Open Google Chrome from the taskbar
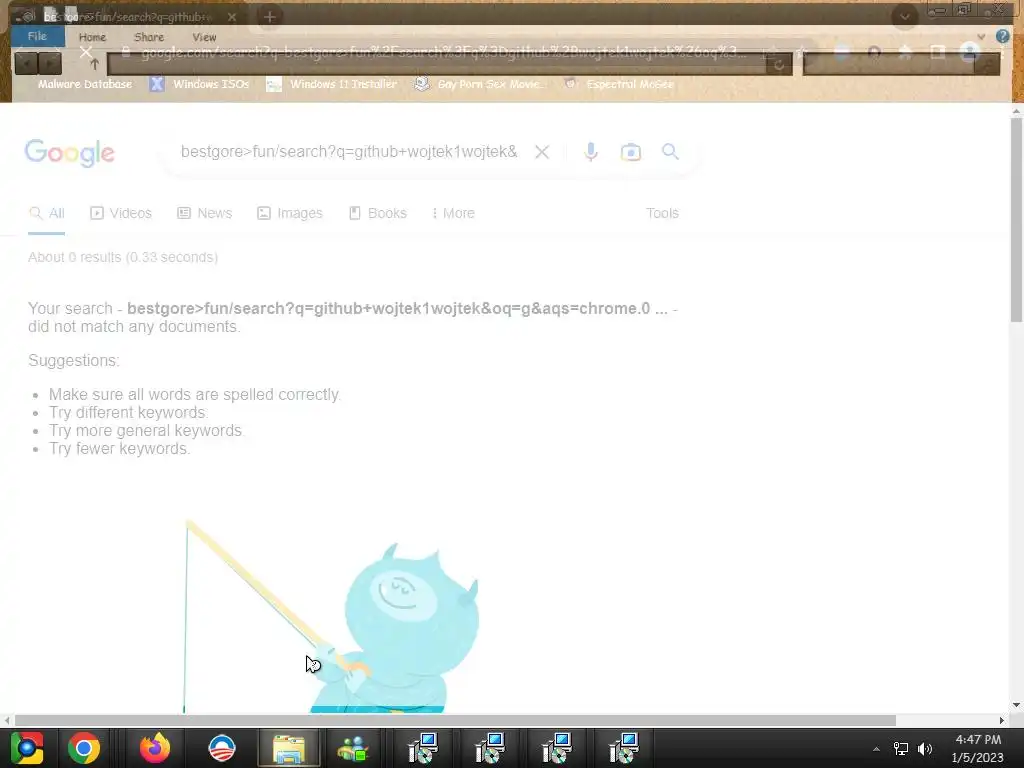Viewport: 1024px width, 768px height. click(84, 748)
